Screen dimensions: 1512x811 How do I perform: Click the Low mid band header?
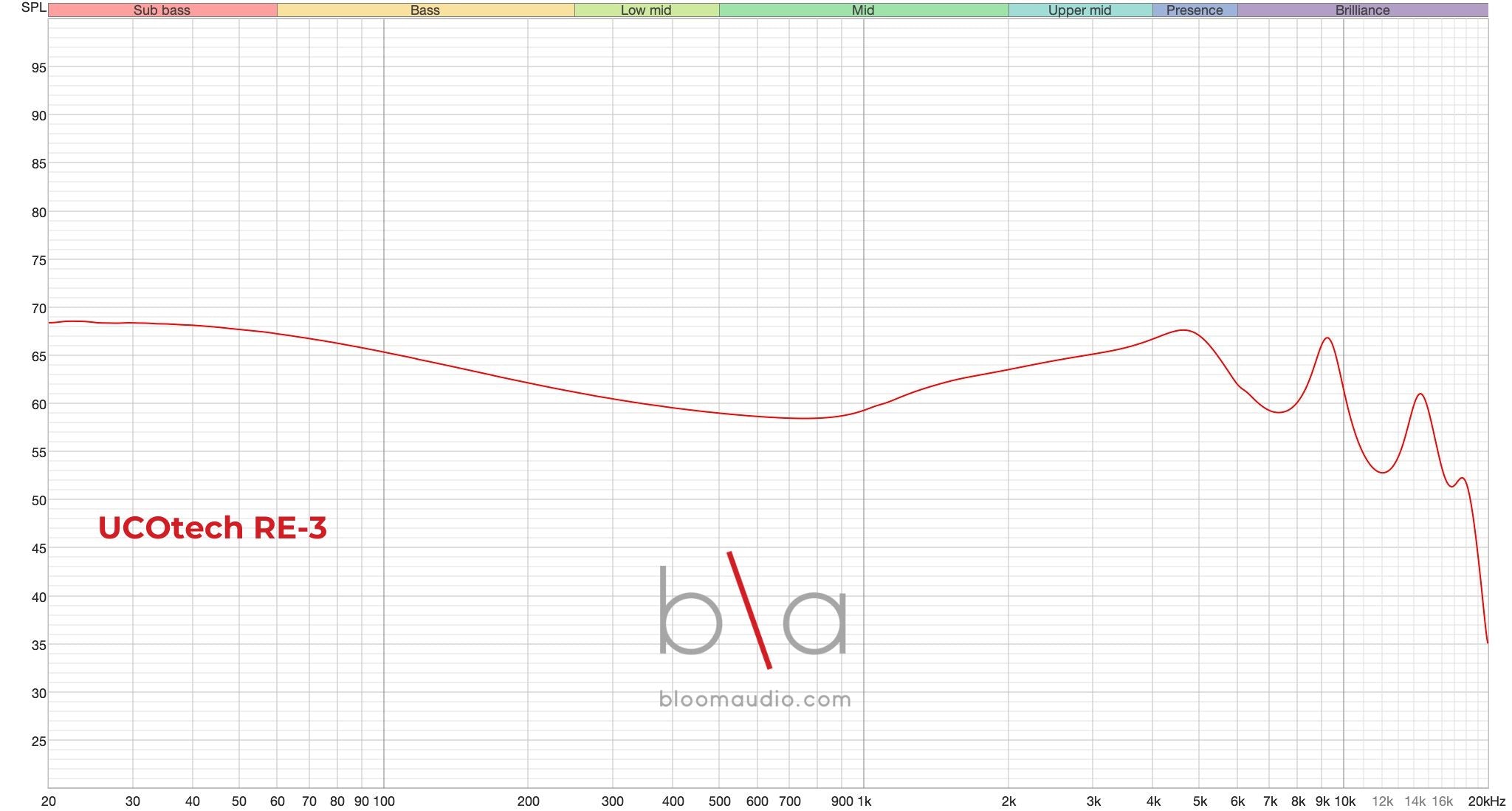click(647, 10)
